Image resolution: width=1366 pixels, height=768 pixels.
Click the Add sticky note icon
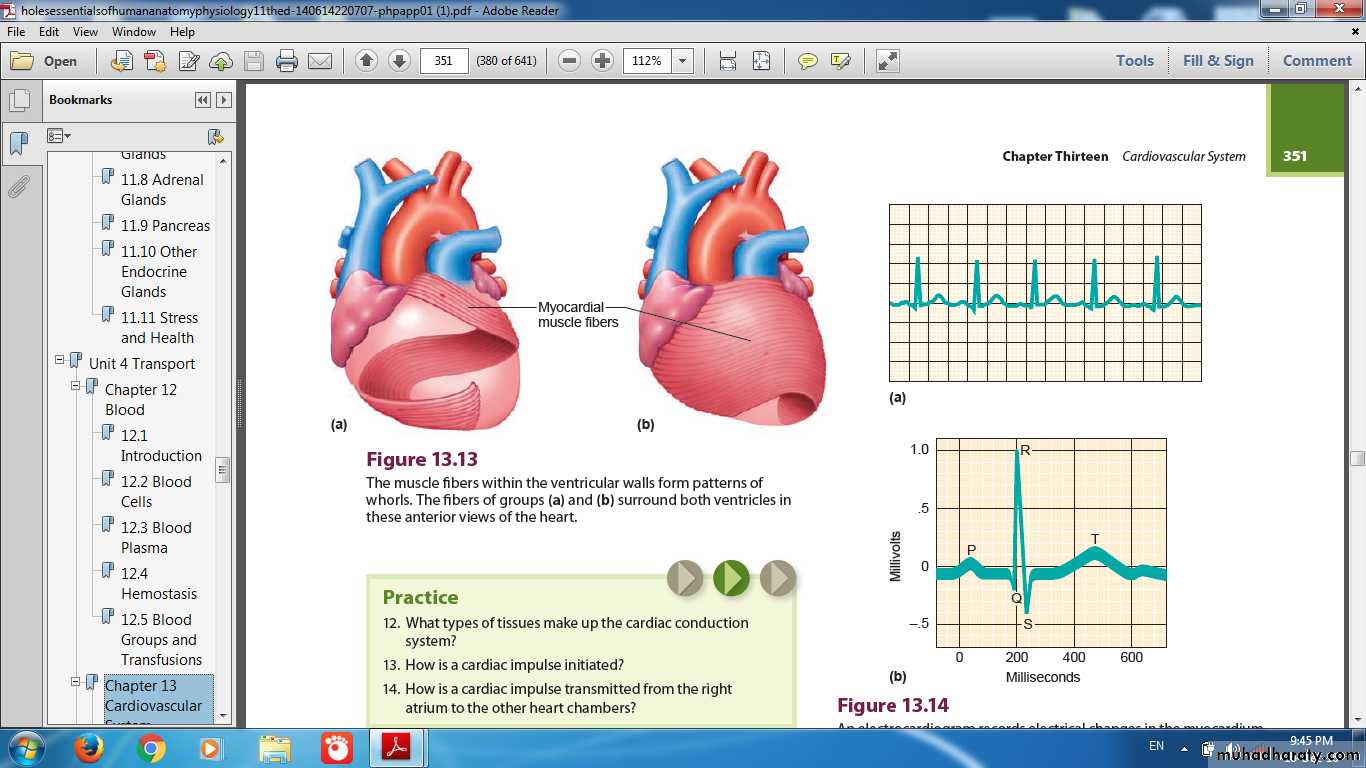coord(807,61)
